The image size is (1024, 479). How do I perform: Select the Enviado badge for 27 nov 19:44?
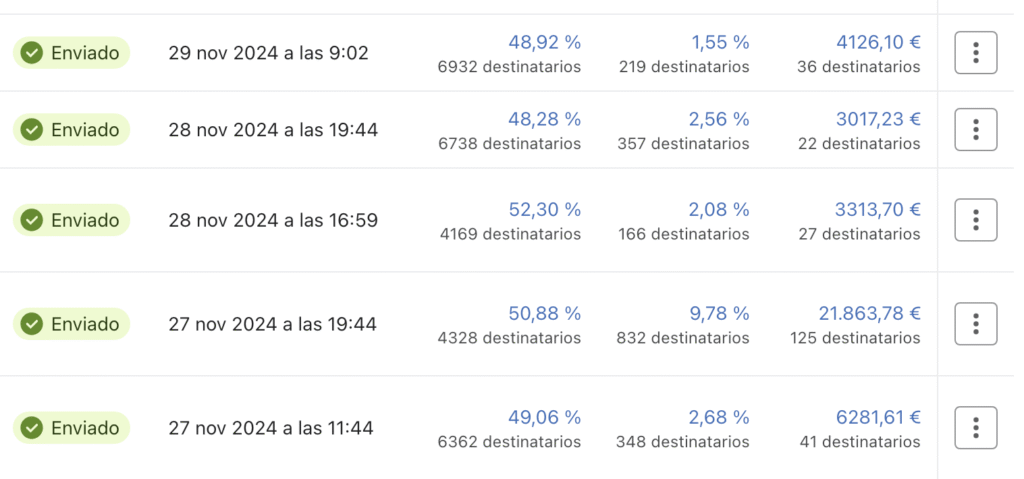click(72, 324)
